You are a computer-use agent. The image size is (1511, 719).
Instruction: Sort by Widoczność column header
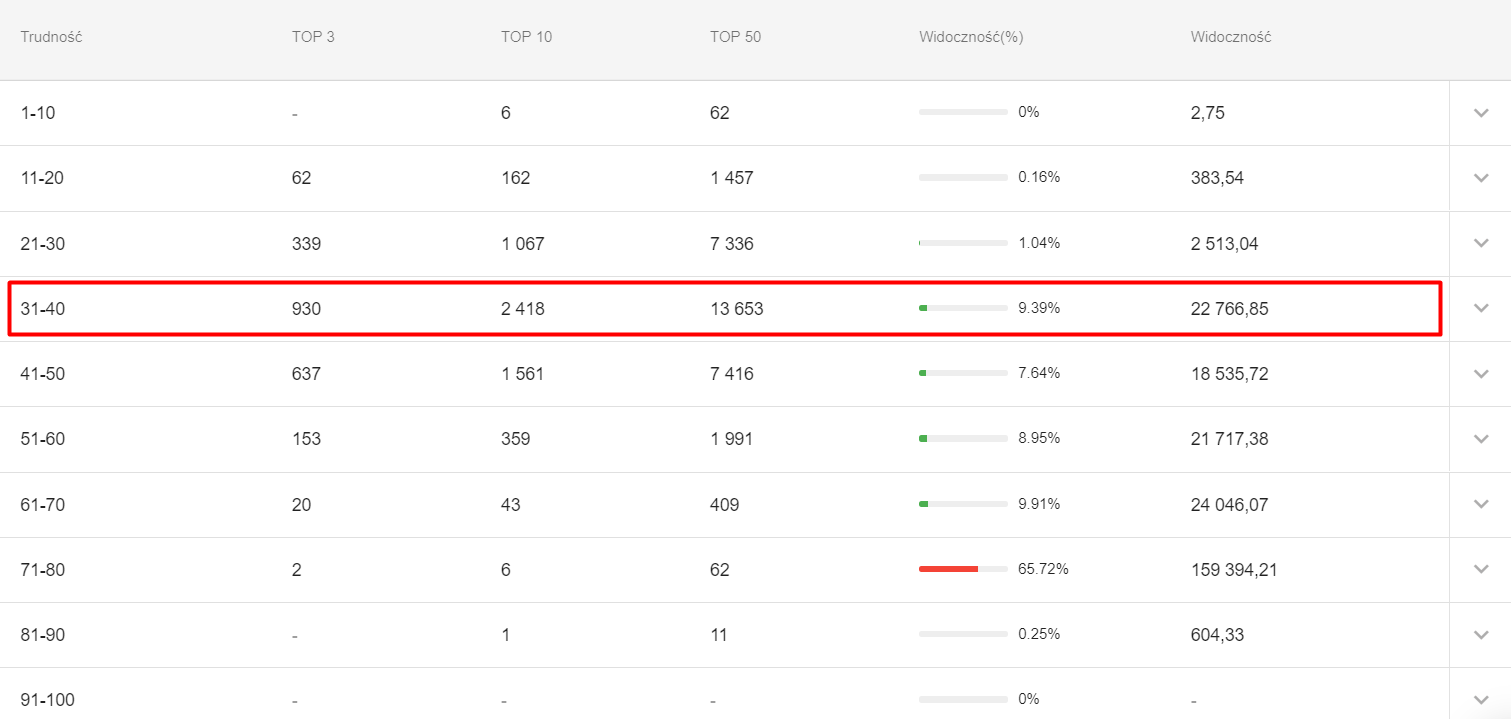(x=1231, y=37)
